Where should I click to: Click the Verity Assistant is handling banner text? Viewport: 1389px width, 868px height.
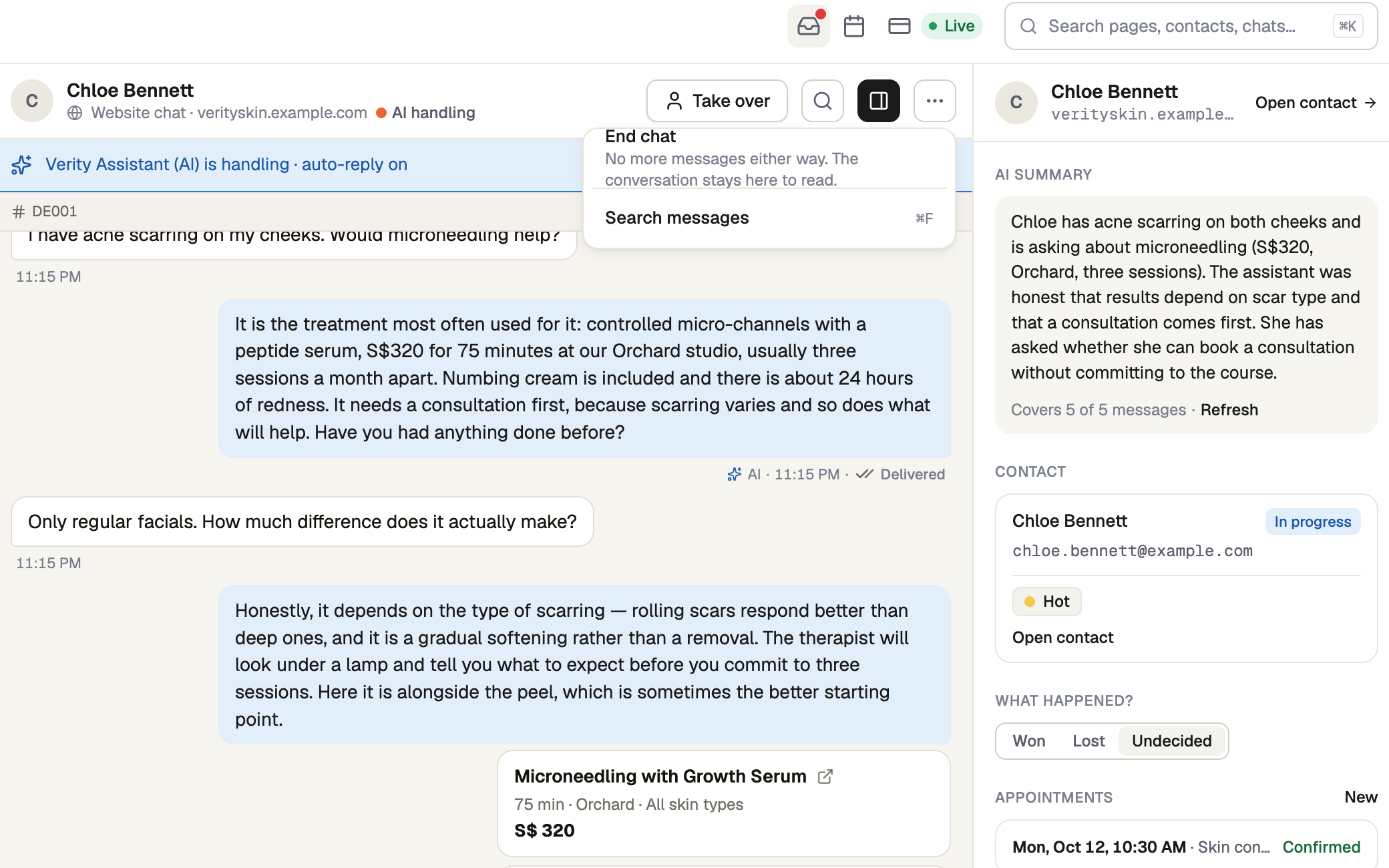pos(226,164)
